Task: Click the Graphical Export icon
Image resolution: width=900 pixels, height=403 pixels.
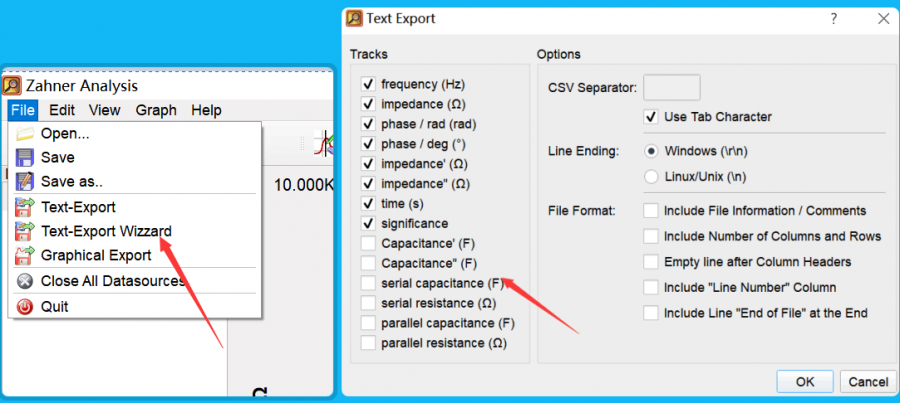Action: [x=25, y=255]
